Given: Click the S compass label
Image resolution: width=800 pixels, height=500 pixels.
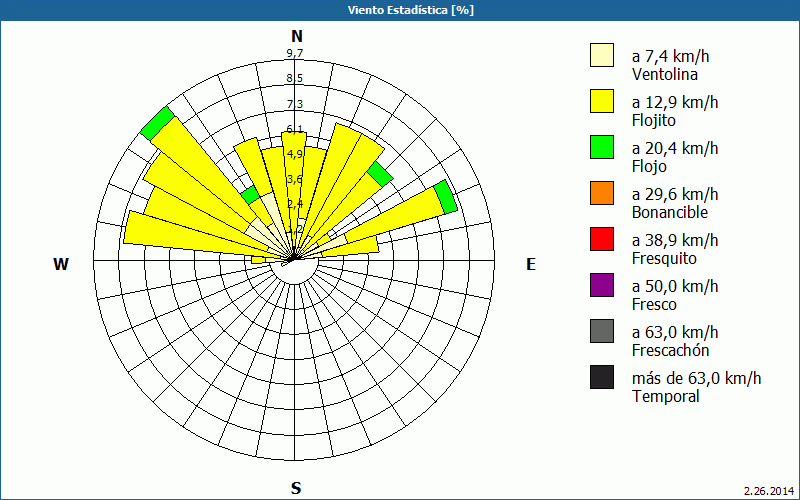Looking at the screenshot, I should [x=296, y=488].
